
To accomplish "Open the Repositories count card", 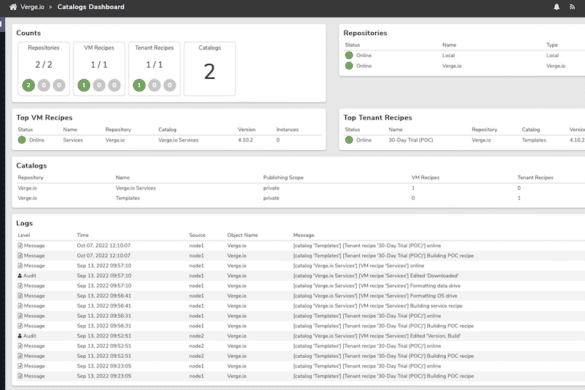I will (44, 69).
